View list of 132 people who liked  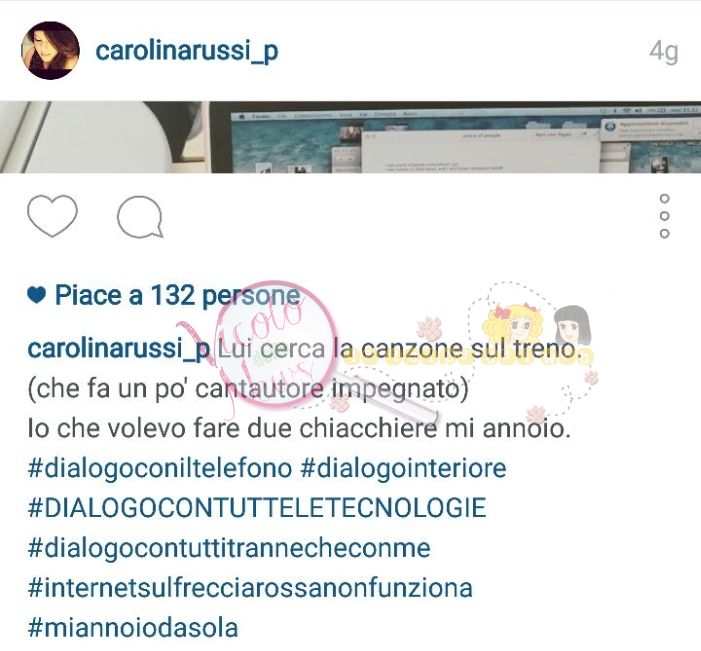click(177, 296)
